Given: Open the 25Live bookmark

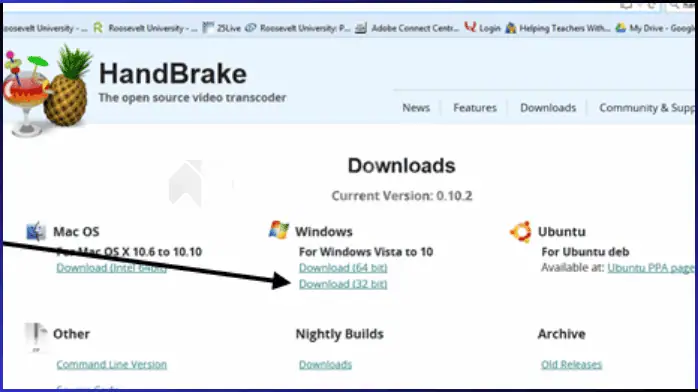Looking at the screenshot, I should 221,28.
